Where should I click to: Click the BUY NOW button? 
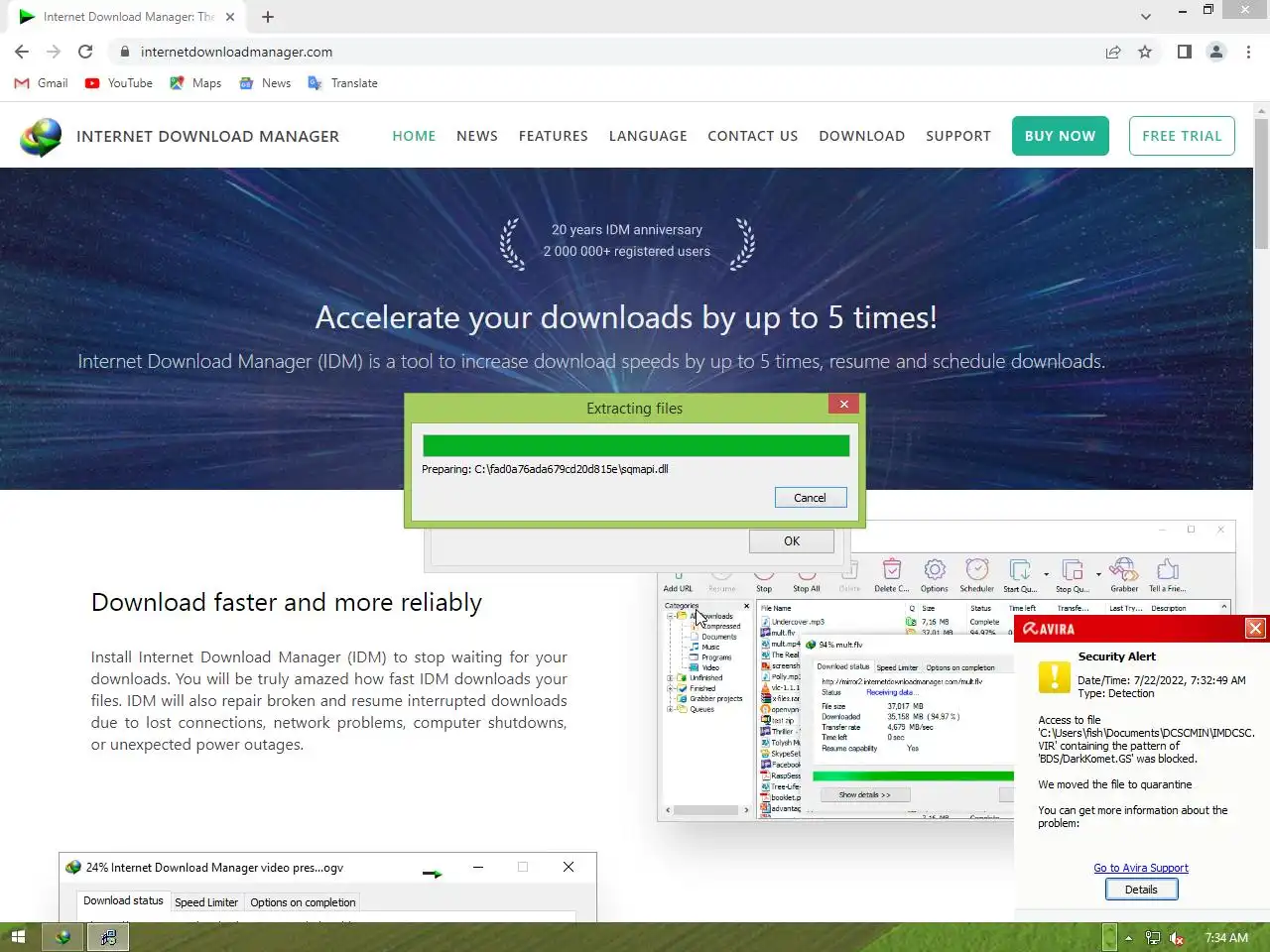1061,136
